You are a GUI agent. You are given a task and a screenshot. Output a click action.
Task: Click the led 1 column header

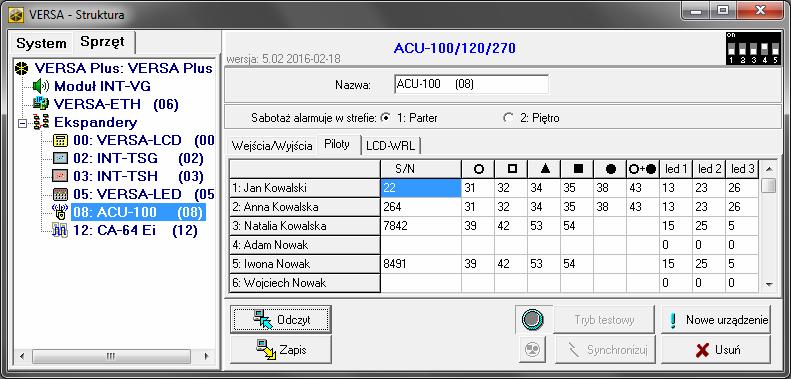[x=675, y=169]
